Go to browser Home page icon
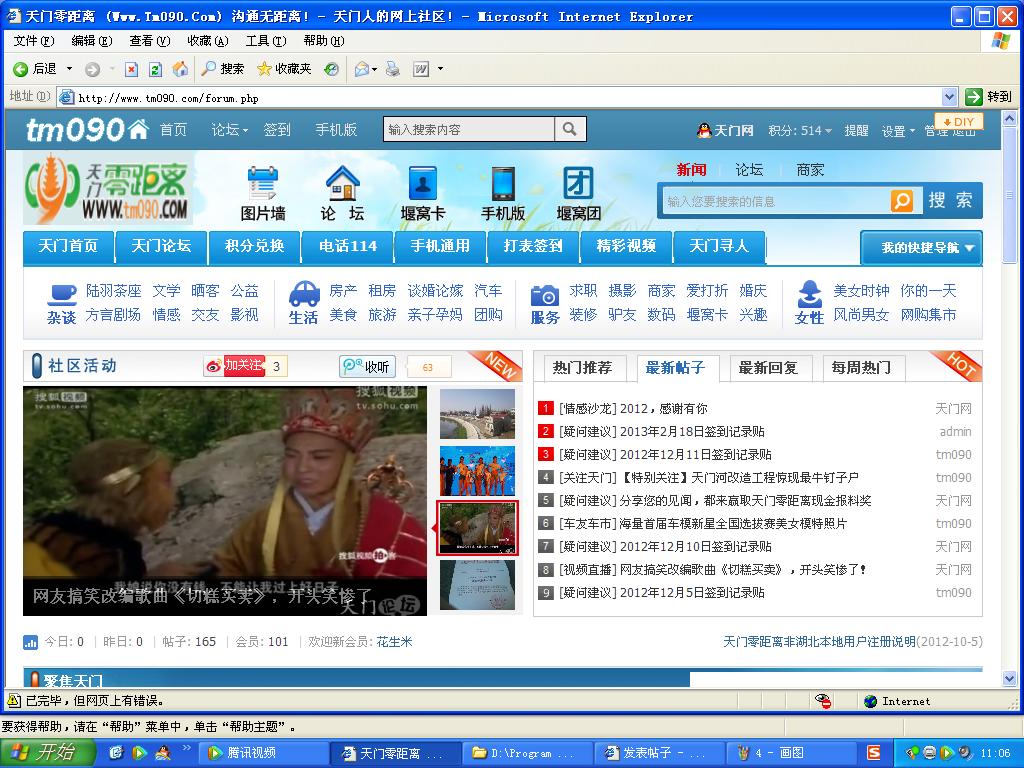The width and height of the screenshot is (1024, 768). coord(180,69)
